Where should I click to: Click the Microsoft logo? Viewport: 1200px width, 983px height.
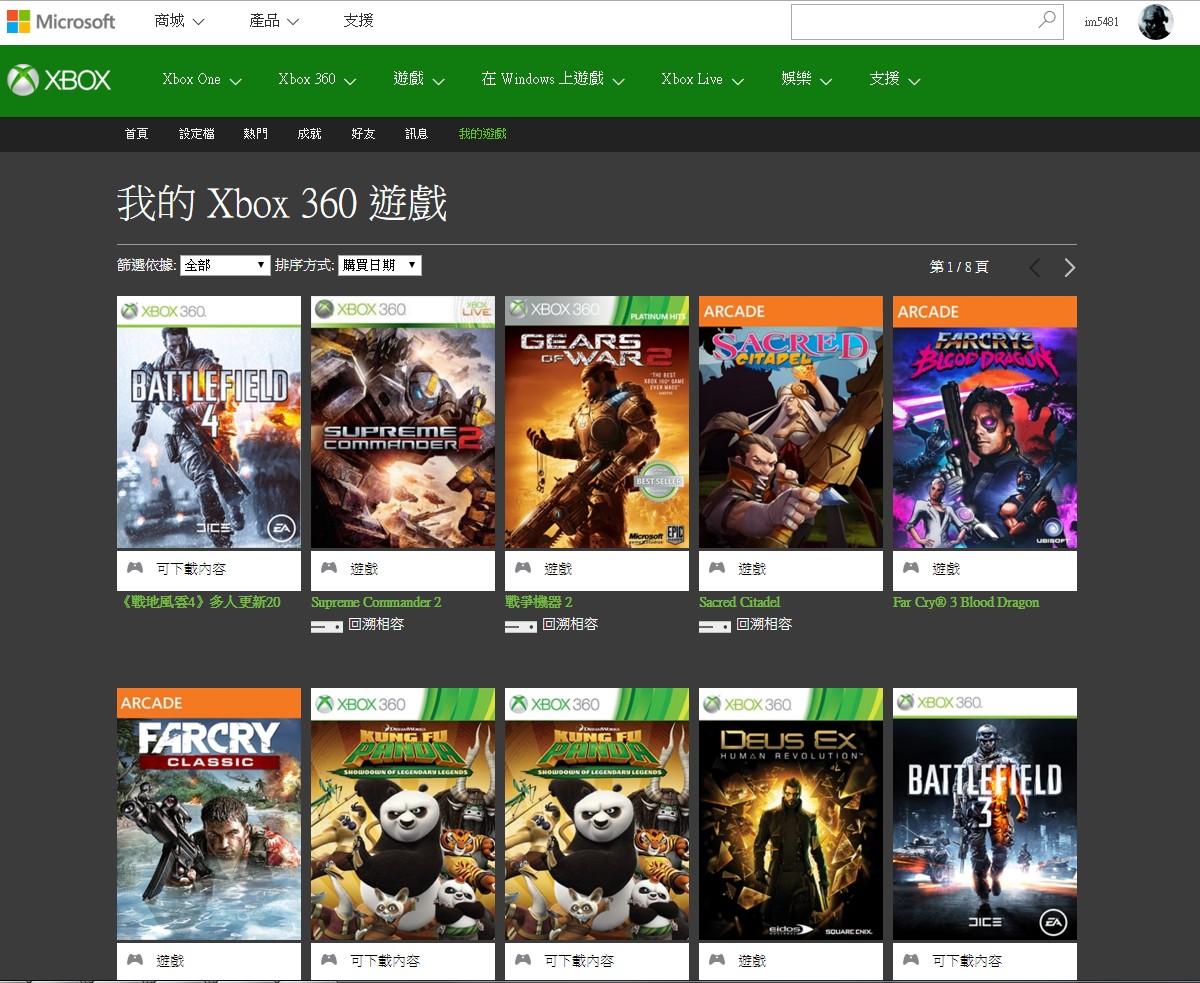click(x=61, y=21)
